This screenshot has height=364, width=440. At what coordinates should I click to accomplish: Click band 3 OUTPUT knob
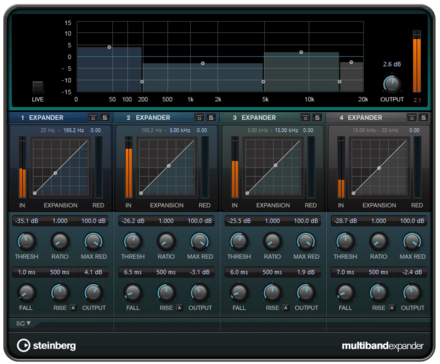pyautogui.click(x=306, y=293)
